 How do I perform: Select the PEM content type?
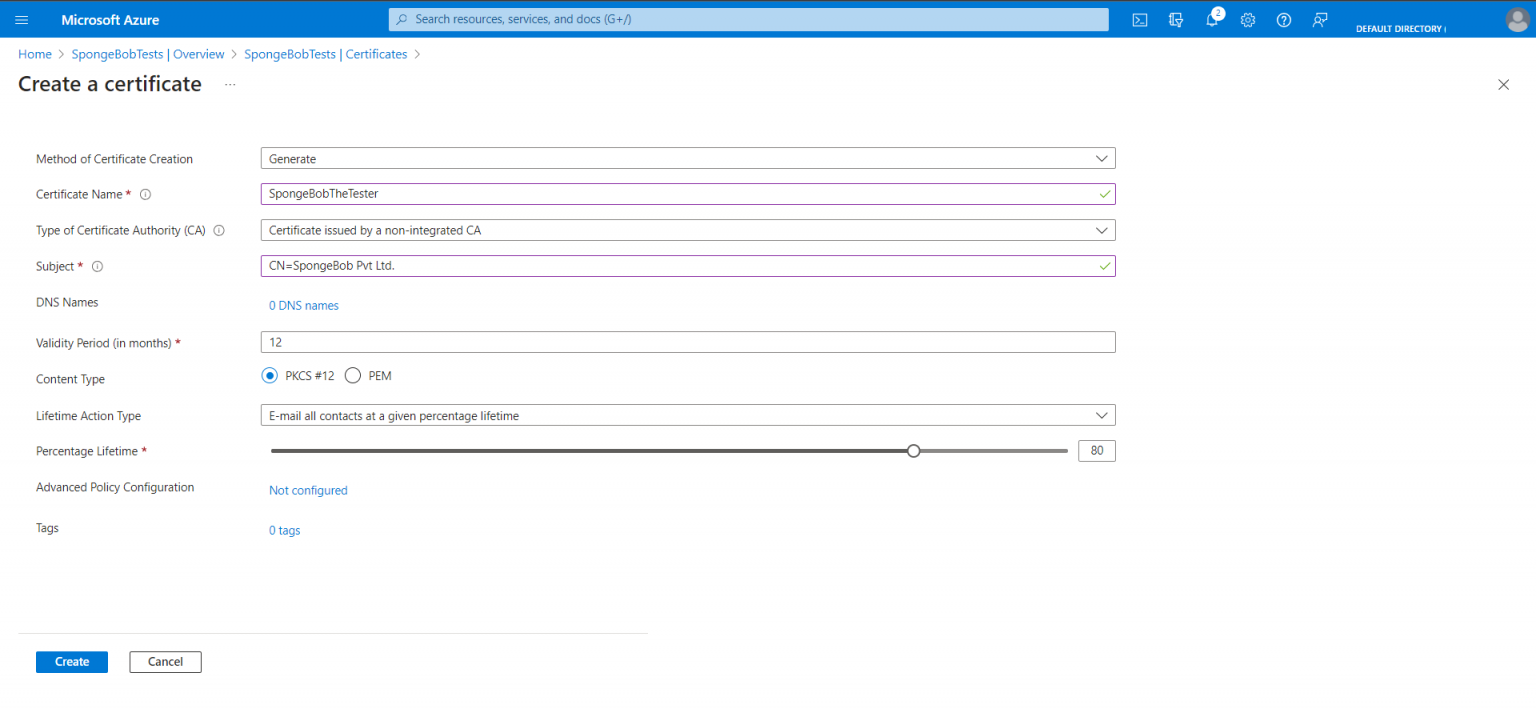(352, 375)
